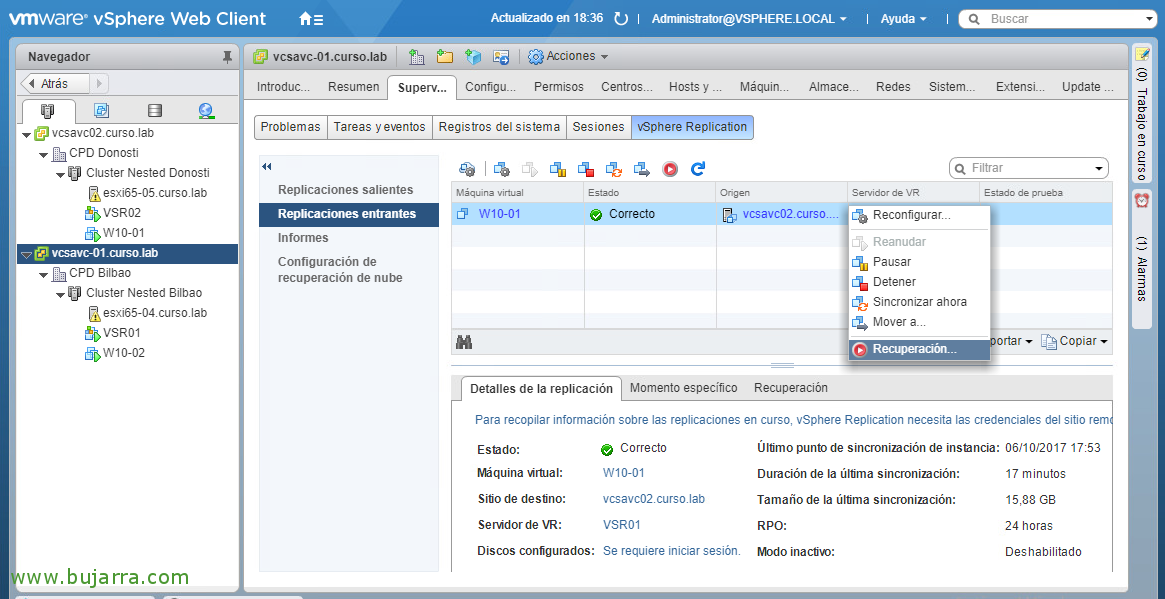Open the Registros del sistema sub-tab
This screenshot has width=1165, height=599.
pos(499,127)
